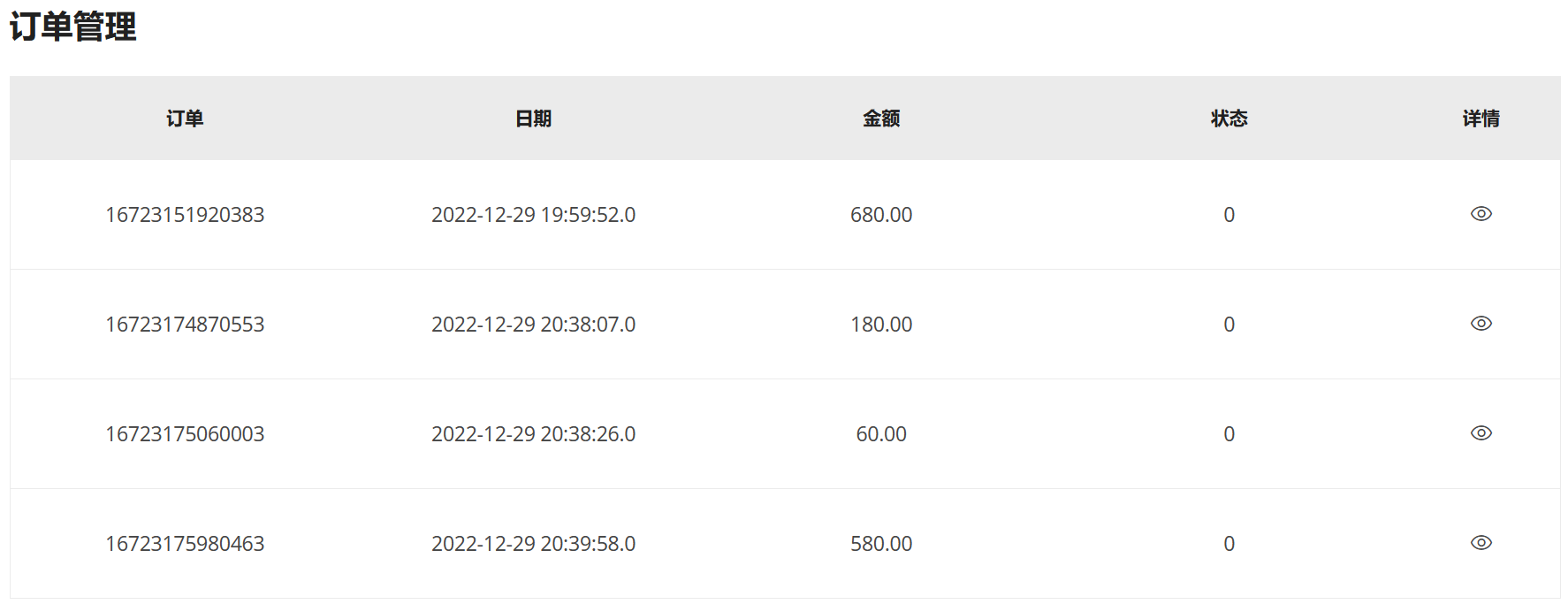View details of order 16723151920383
Screen dimensions: 1568x604
pyautogui.click(x=1480, y=214)
